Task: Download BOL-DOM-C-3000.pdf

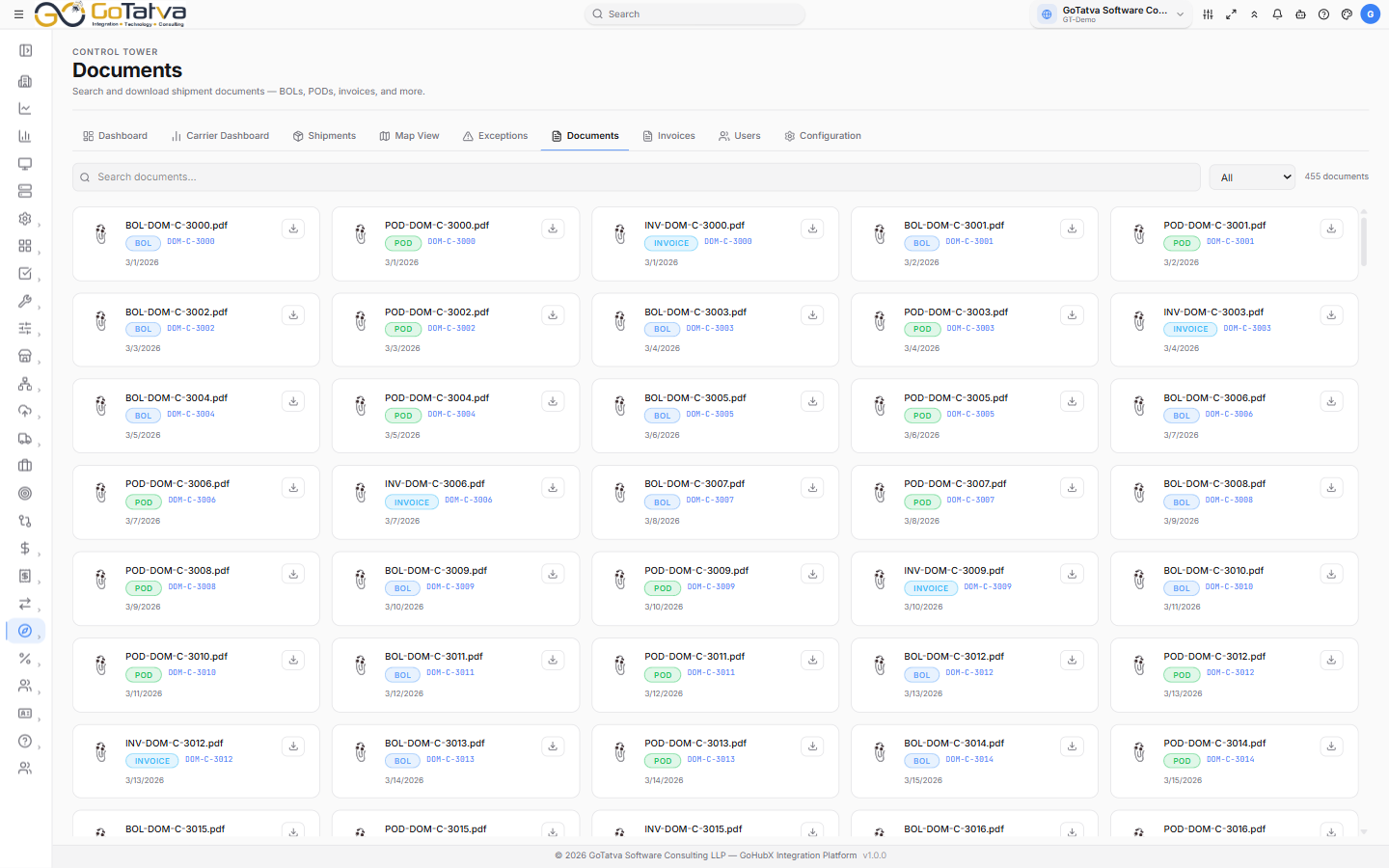Action: point(293,229)
